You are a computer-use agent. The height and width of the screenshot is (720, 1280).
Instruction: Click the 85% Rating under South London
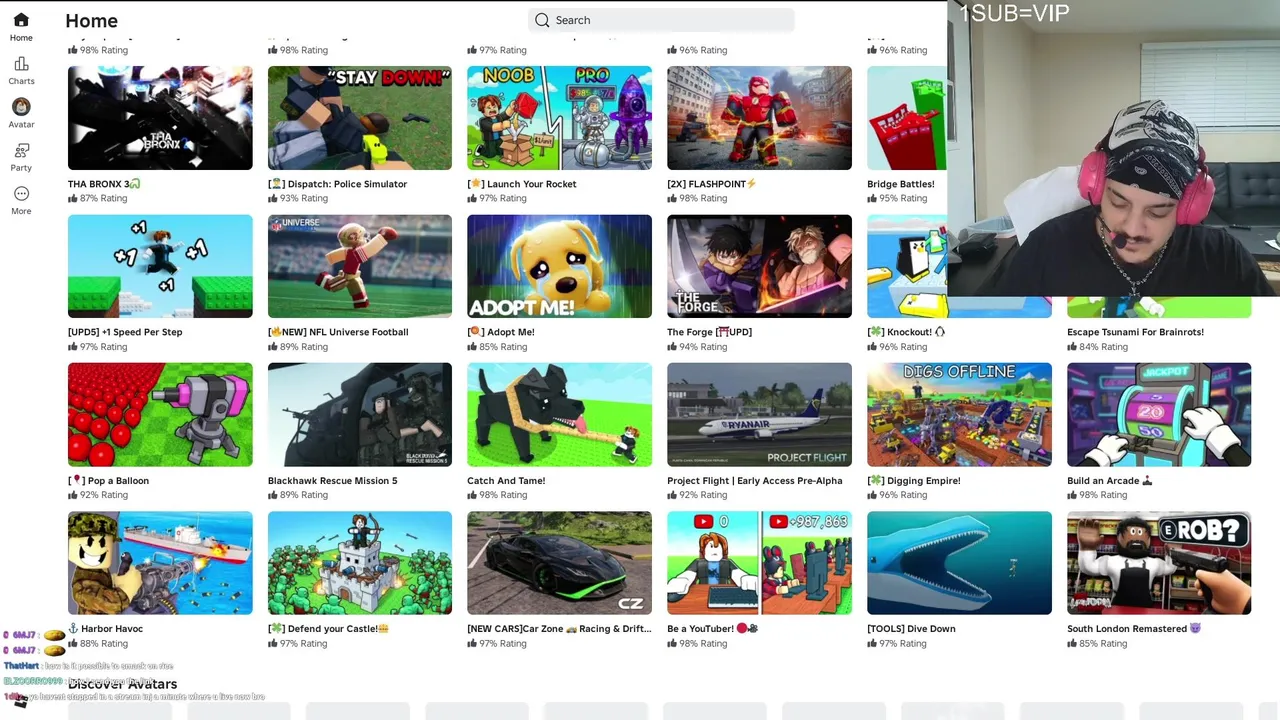click(1097, 644)
